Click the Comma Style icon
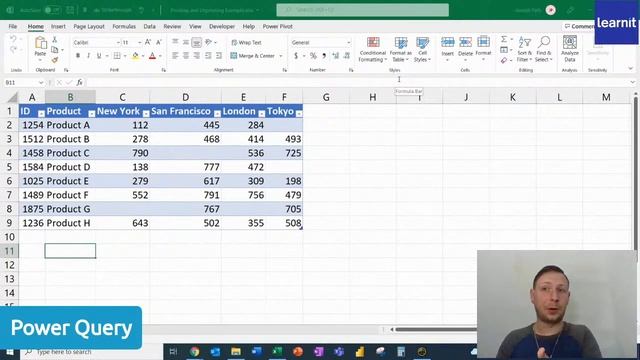The width and height of the screenshot is (640, 360). click(x=324, y=56)
